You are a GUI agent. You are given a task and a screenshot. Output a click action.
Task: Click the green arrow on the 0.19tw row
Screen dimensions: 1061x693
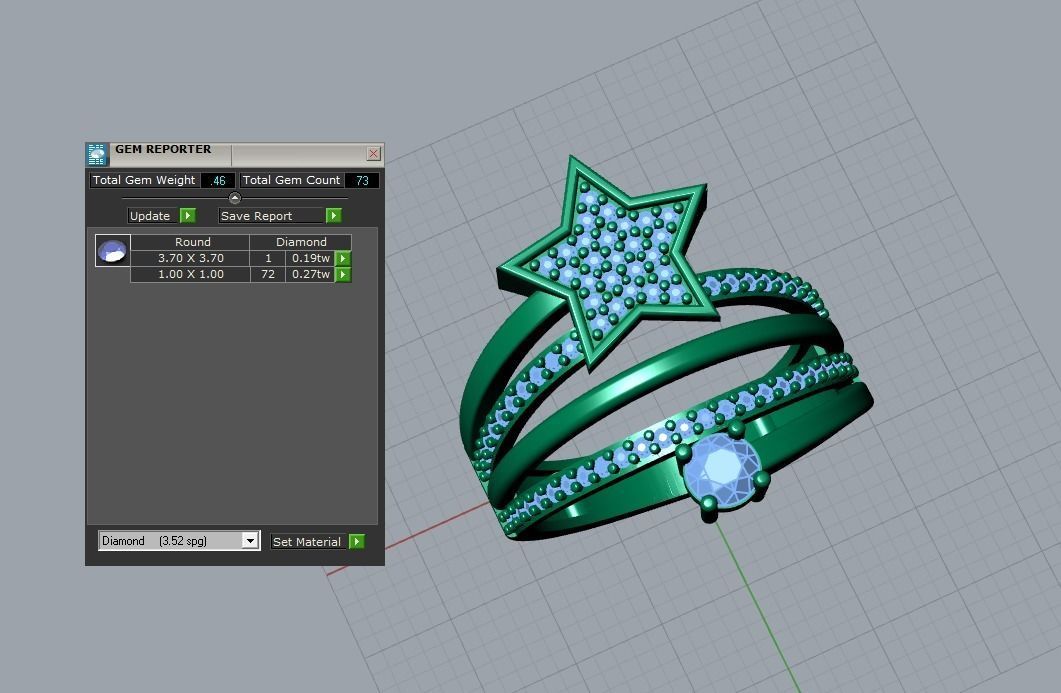(x=343, y=259)
